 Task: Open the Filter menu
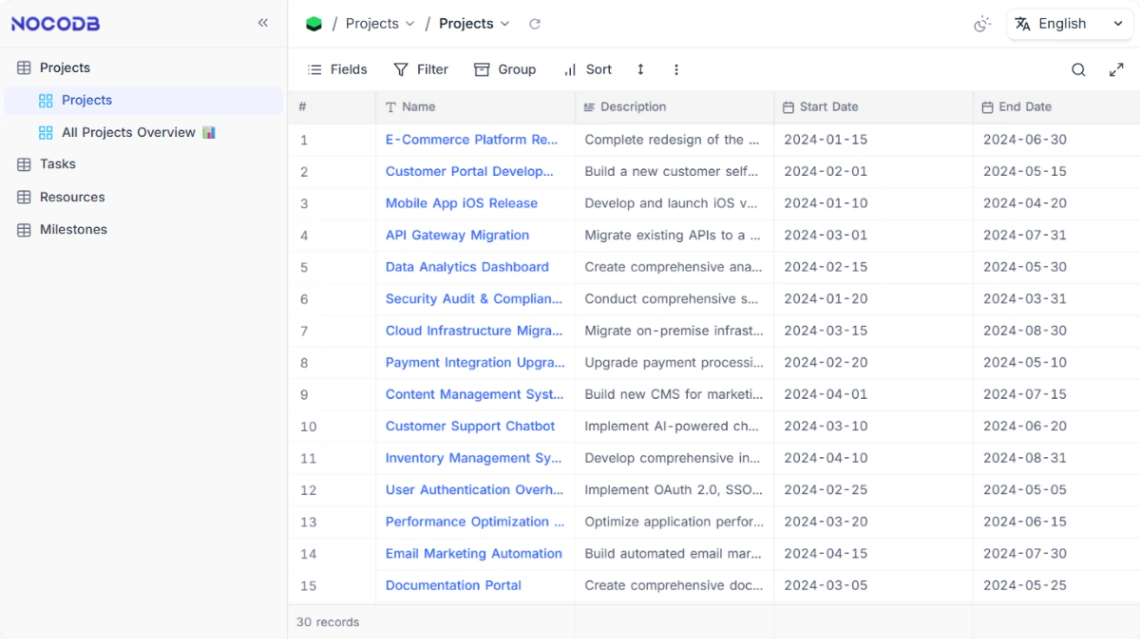[x=421, y=69]
